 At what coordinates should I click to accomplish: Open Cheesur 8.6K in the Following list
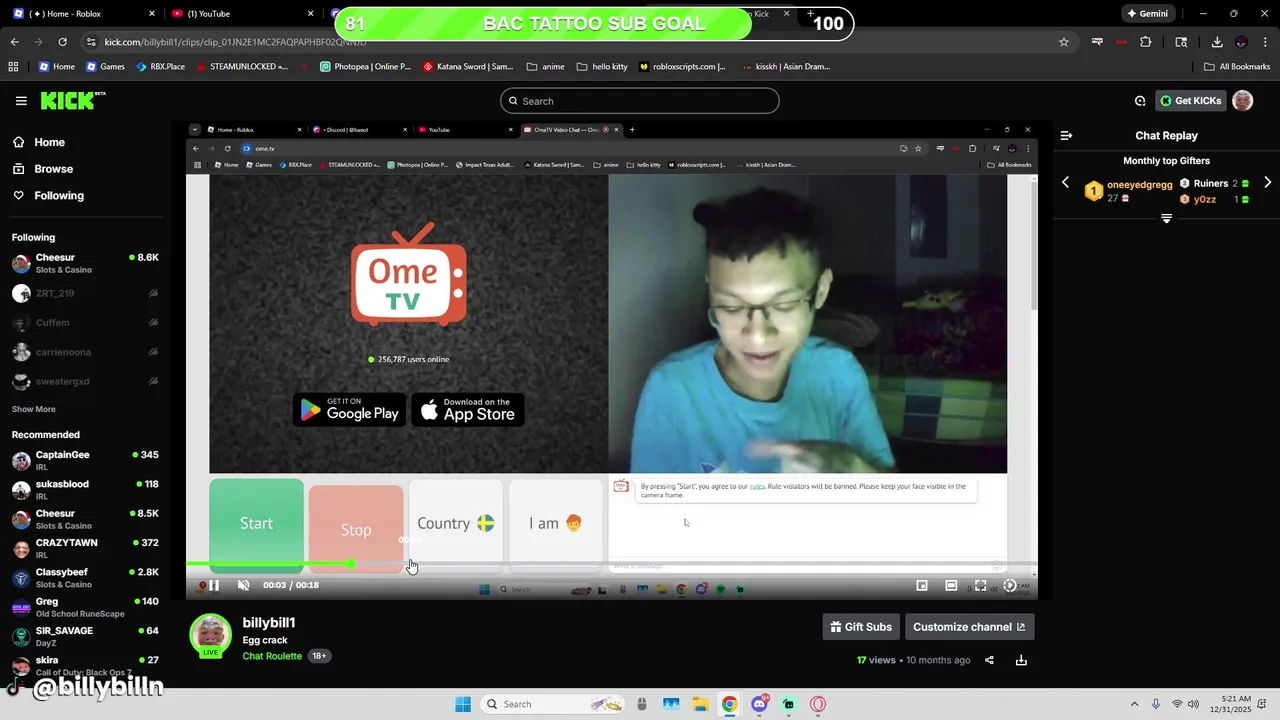pos(85,264)
